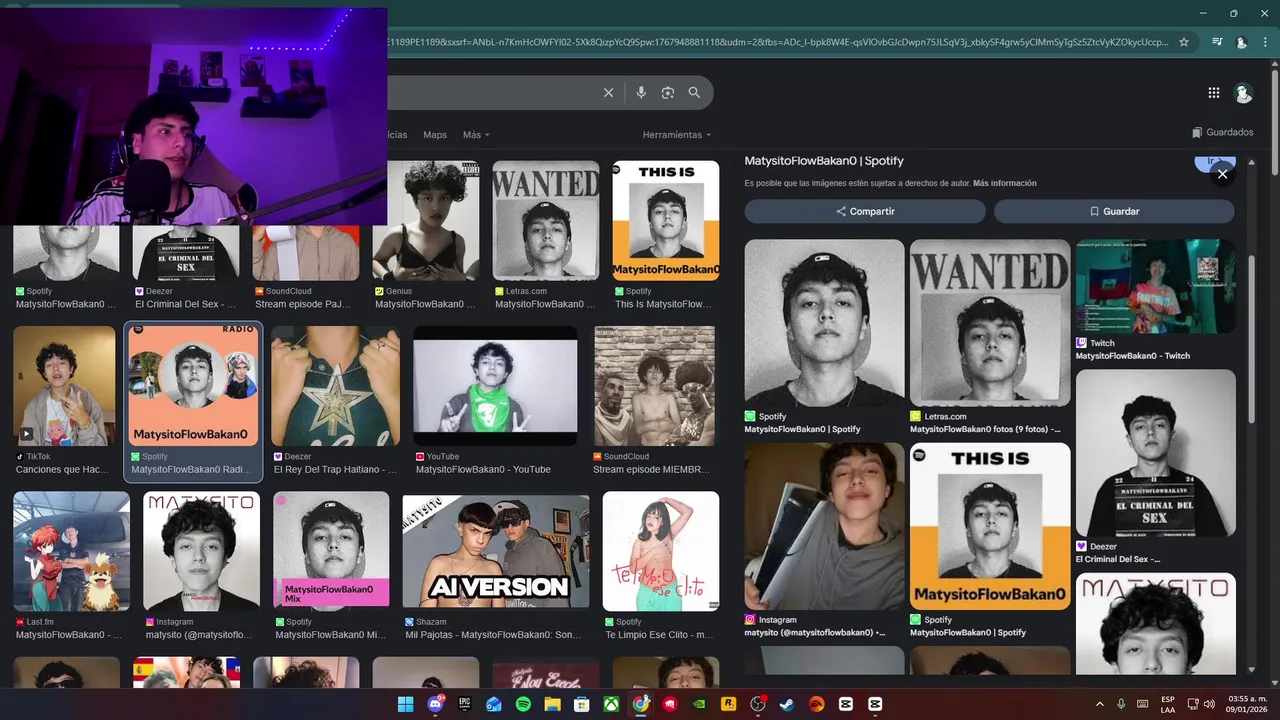
Task: Select the MatysitoFlowBakan0 Radio thumbnail
Action: click(x=193, y=386)
